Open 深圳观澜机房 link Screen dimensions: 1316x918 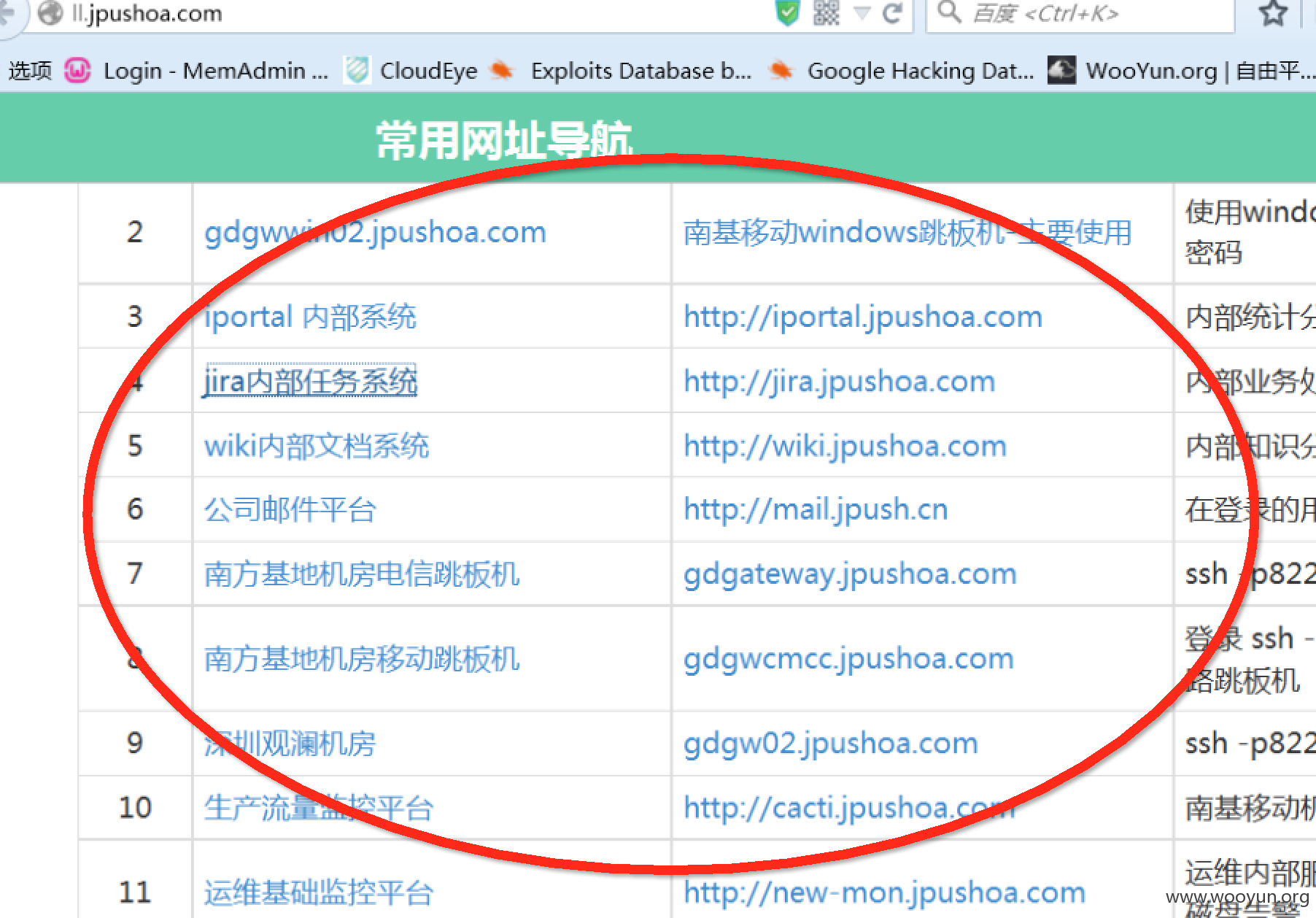(290, 743)
